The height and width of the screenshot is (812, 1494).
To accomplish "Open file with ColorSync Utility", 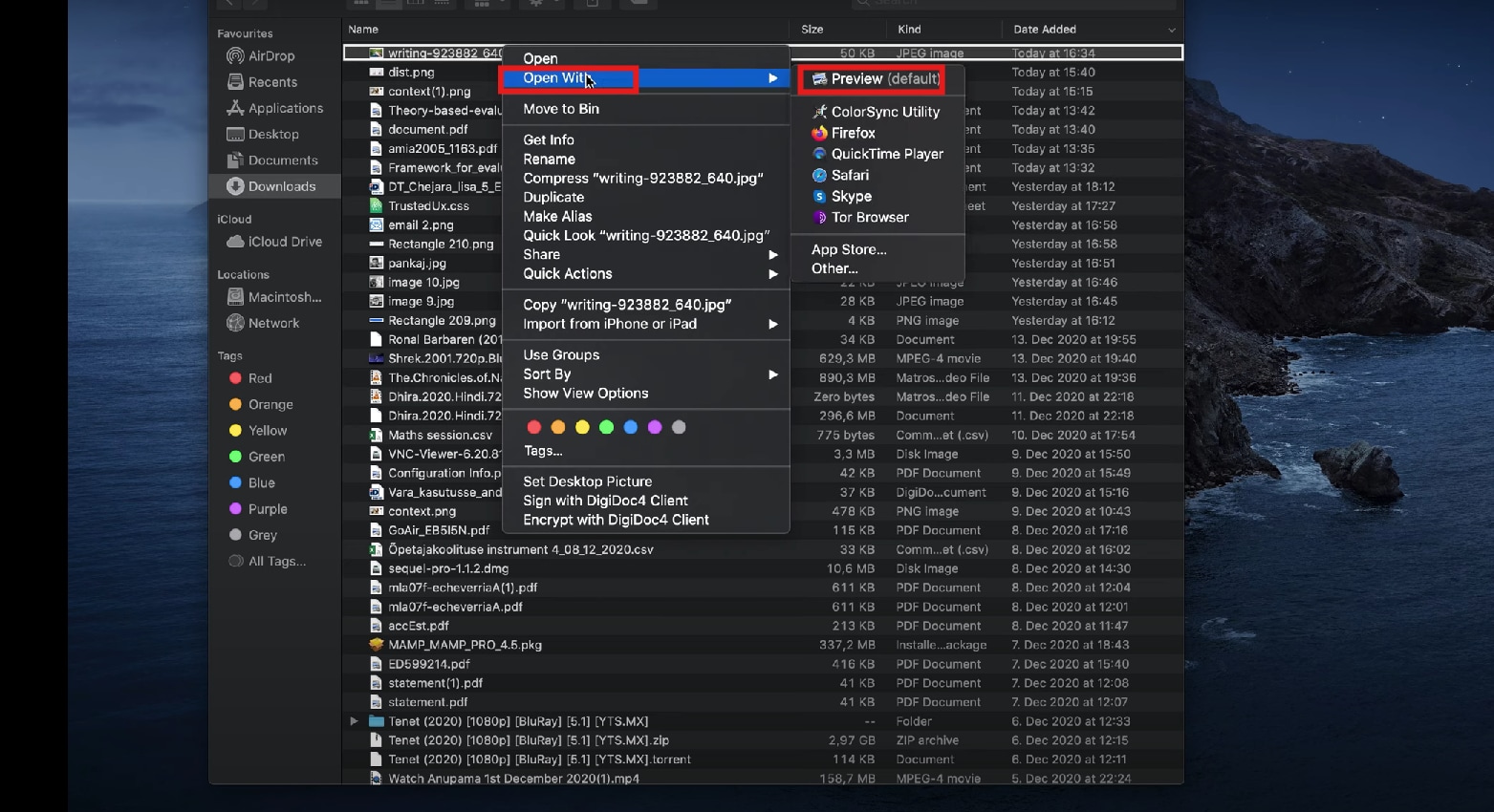I will click(877, 112).
